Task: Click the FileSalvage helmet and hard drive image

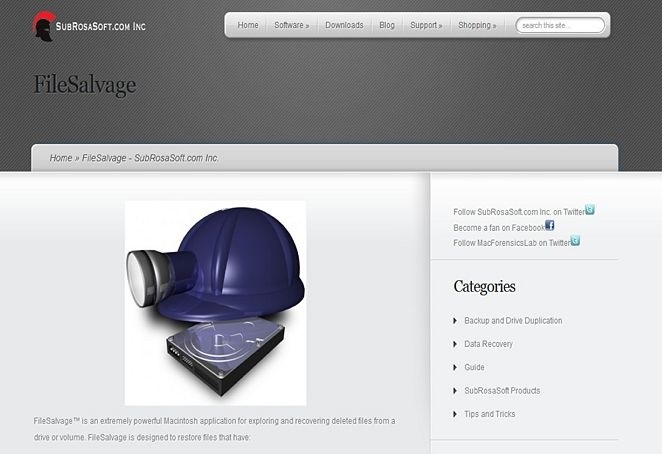Action: tap(215, 303)
